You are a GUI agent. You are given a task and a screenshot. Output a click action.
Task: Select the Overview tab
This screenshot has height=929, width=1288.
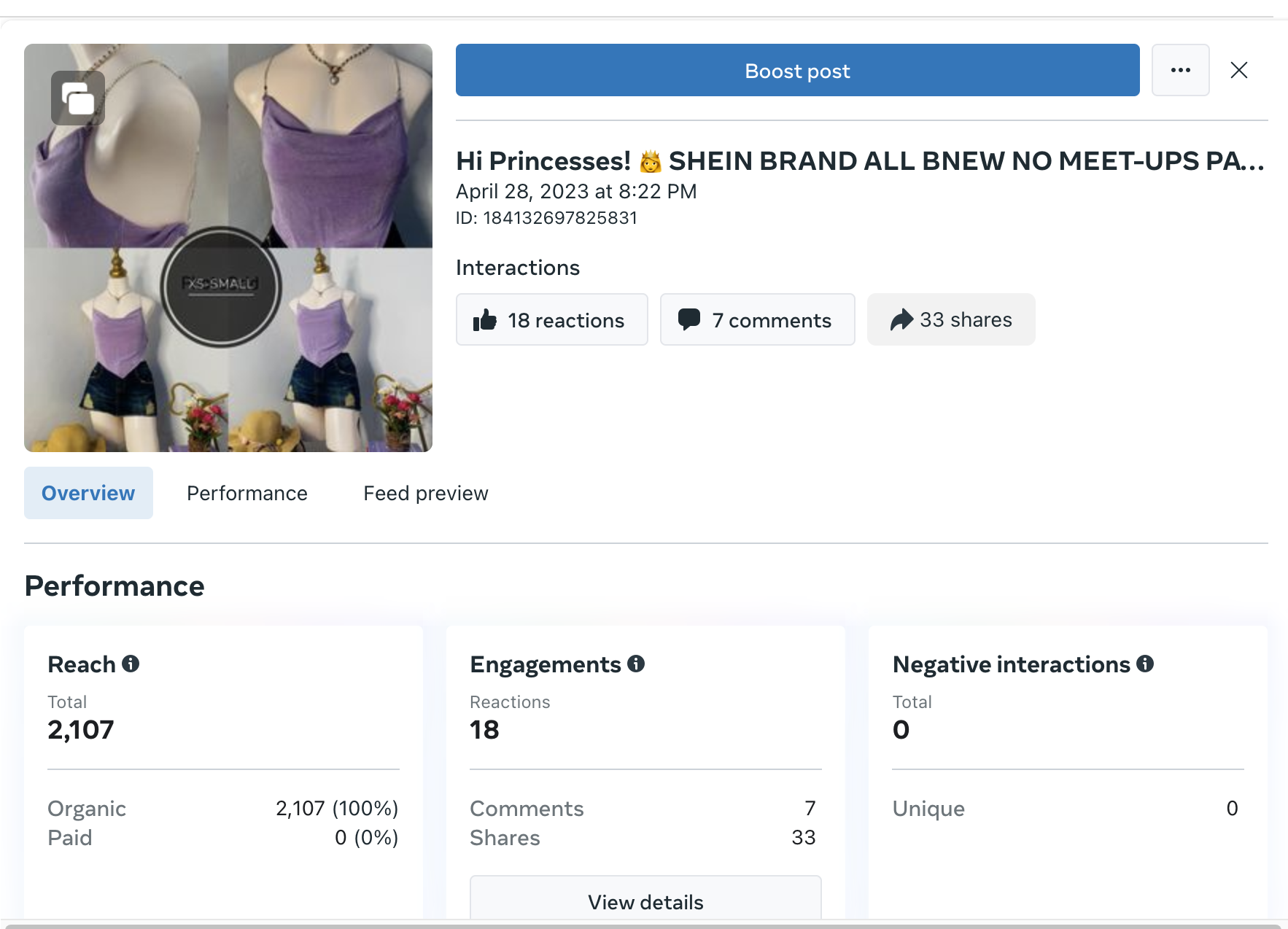[88, 494]
